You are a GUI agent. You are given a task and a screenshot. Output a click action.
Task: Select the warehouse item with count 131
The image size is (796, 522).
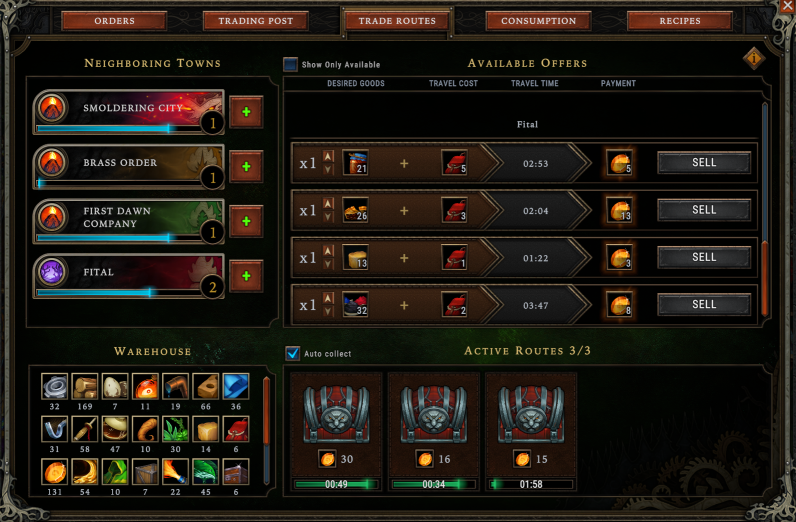(54, 471)
